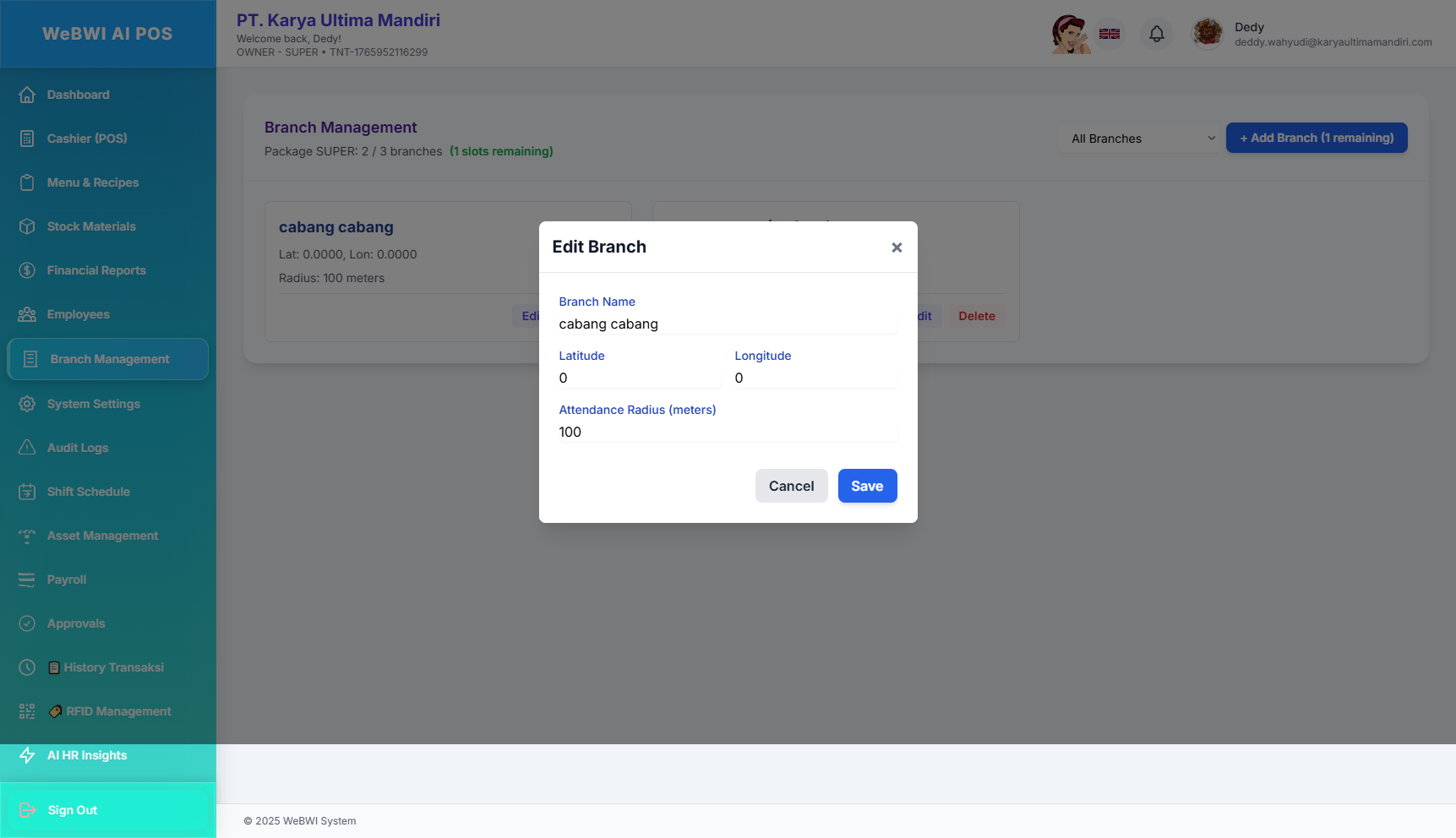Go to Payroll in the sidebar
1456x838 pixels.
point(67,580)
